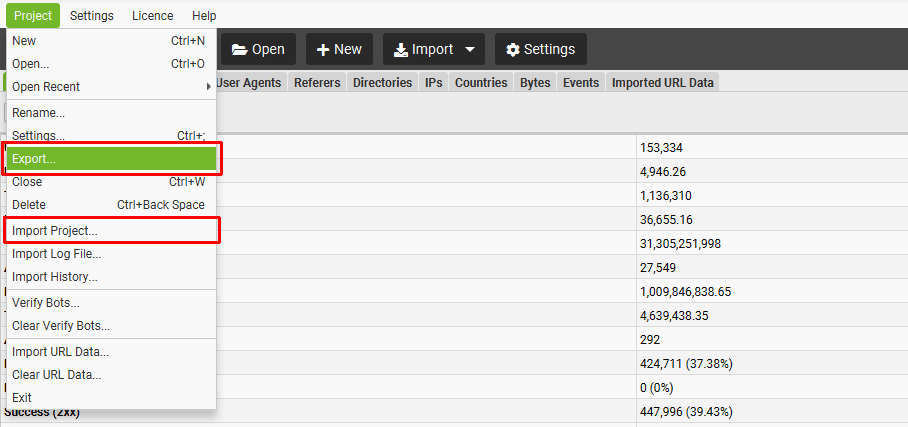
Task: Choose Import URL Data... entry
Action: [x=111, y=352]
